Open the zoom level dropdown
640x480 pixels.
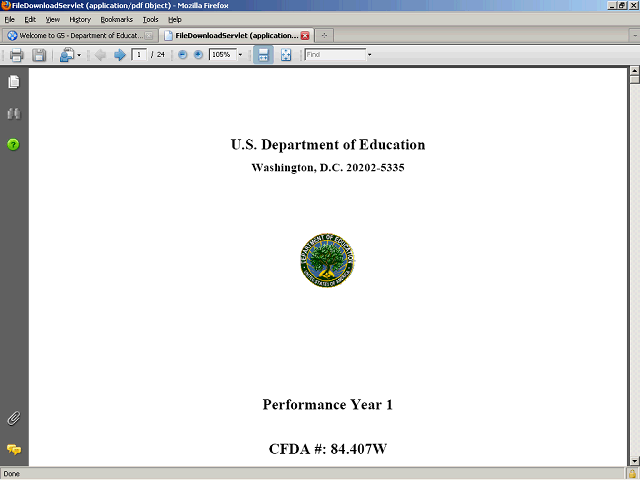240,55
